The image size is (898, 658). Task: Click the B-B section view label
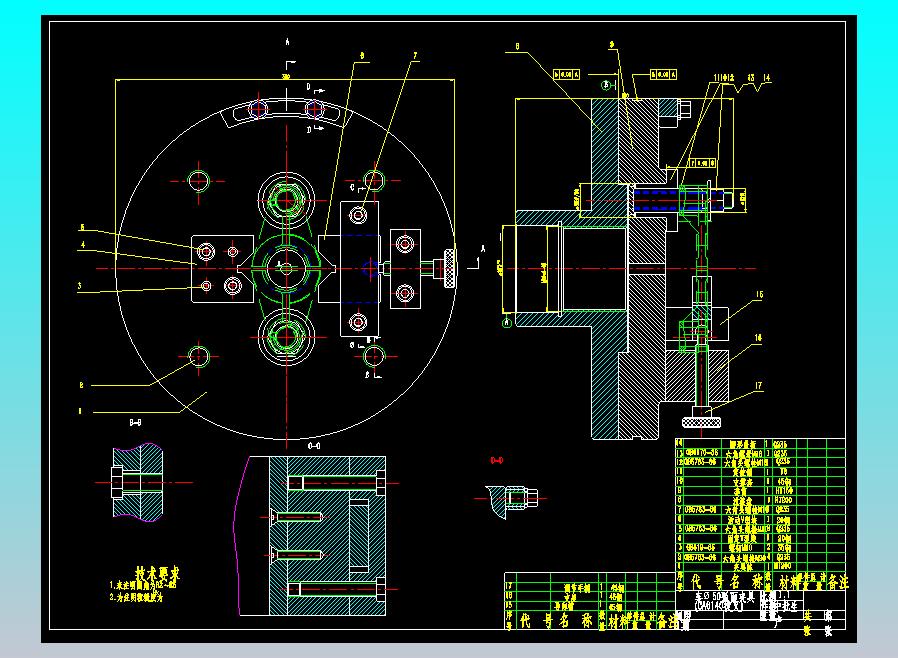click(135, 423)
